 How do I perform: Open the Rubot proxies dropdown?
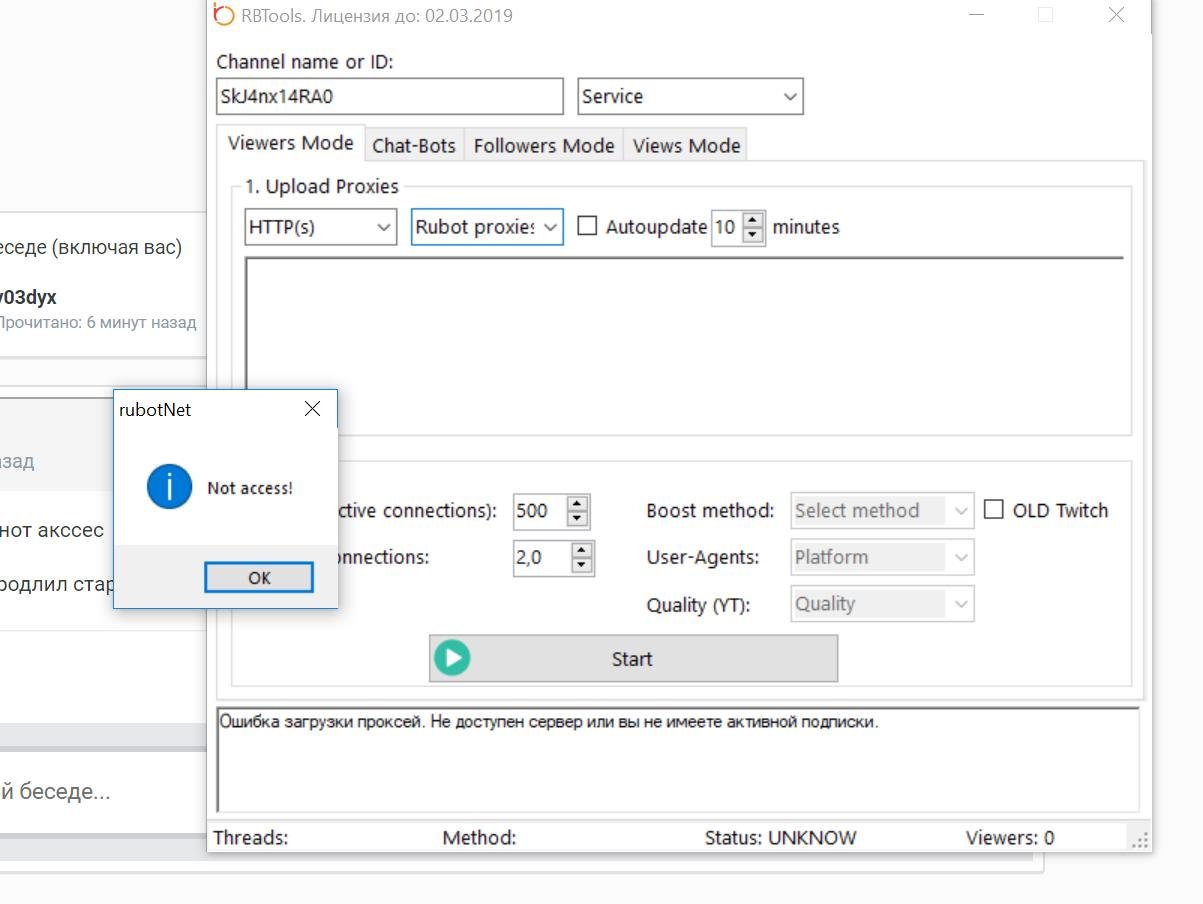[487, 227]
